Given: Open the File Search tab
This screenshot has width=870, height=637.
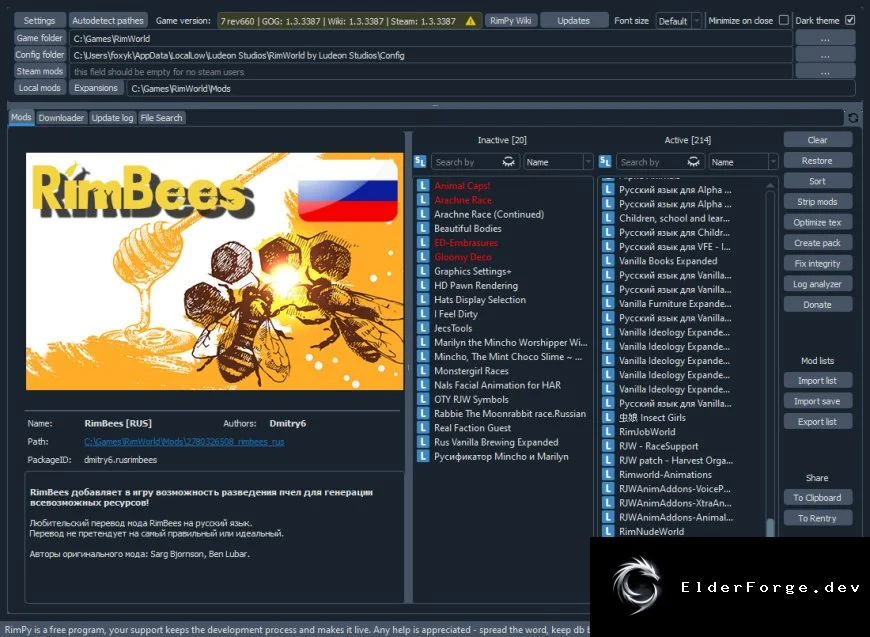Looking at the screenshot, I should 161,118.
